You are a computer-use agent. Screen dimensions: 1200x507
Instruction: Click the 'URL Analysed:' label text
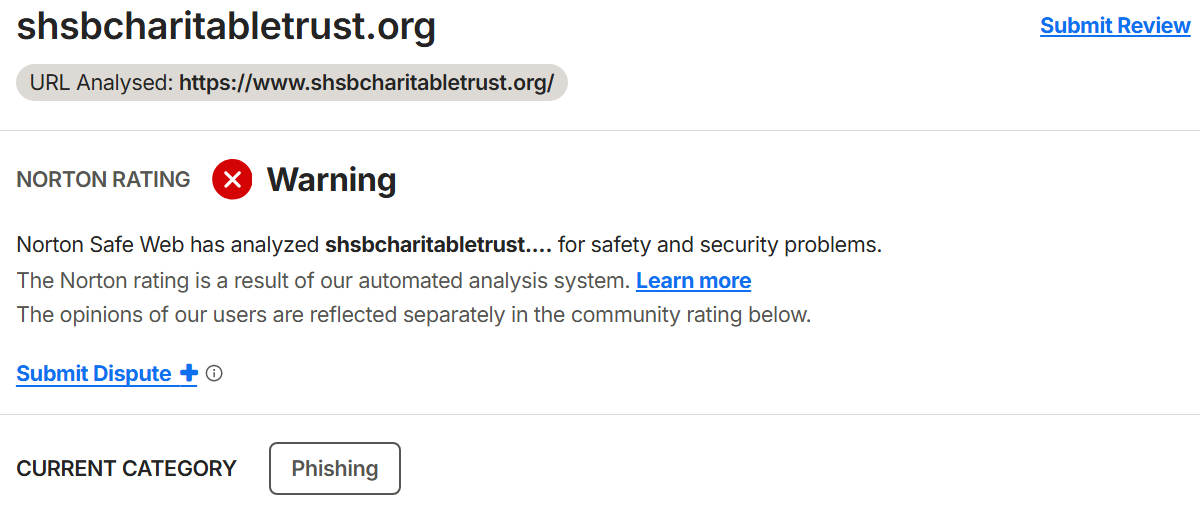(102, 83)
